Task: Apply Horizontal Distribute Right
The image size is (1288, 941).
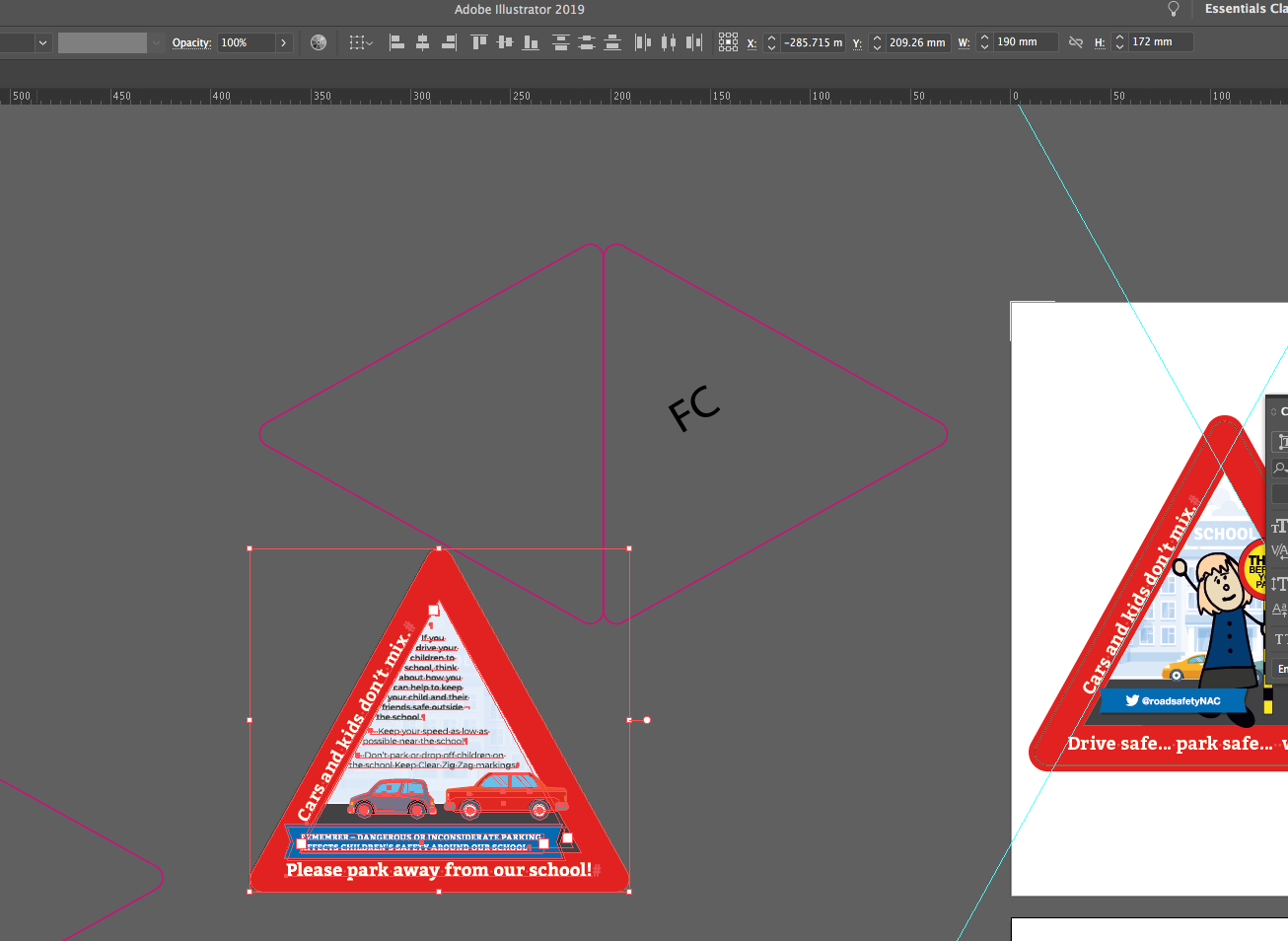Action: click(x=694, y=42)
